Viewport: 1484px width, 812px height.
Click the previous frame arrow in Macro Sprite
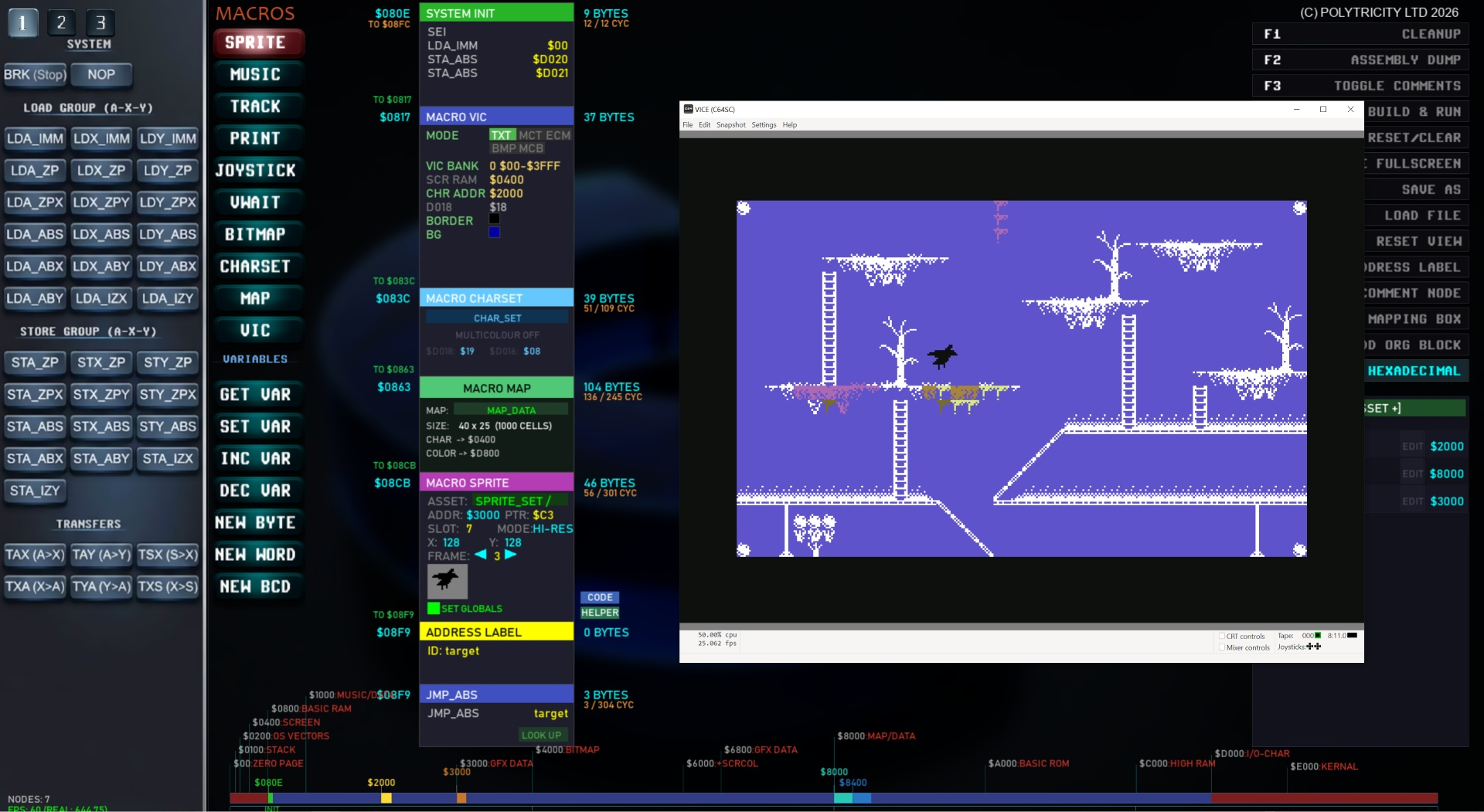[x=481, y=555]
